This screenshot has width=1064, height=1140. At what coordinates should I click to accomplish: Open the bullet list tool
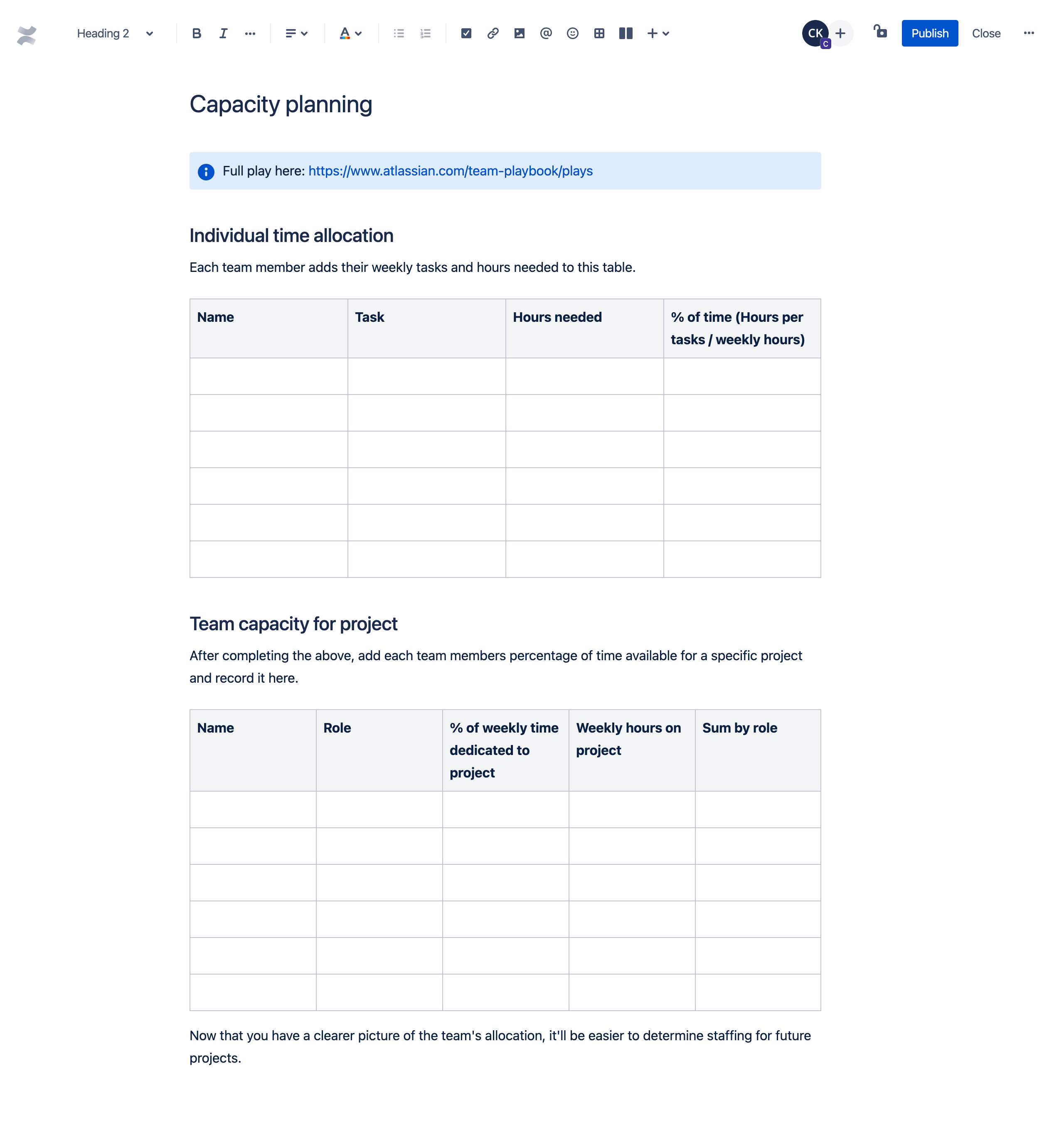(398, 33)
